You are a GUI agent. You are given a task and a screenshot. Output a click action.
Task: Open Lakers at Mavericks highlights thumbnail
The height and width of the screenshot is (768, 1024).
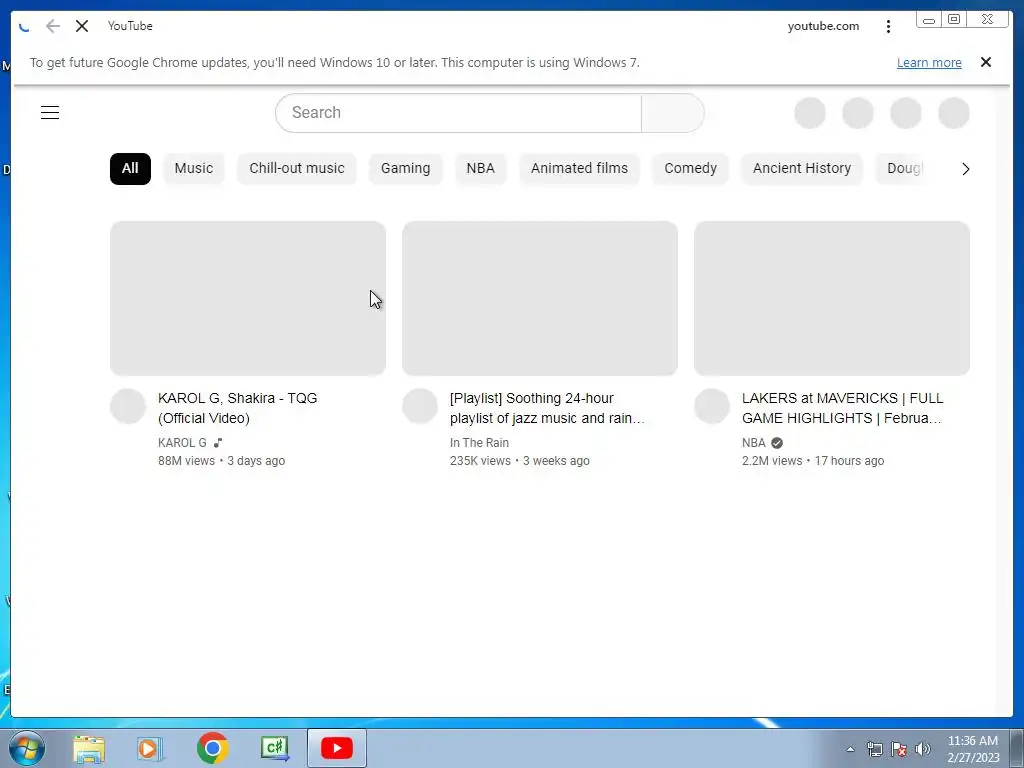(x=831, y=298)
